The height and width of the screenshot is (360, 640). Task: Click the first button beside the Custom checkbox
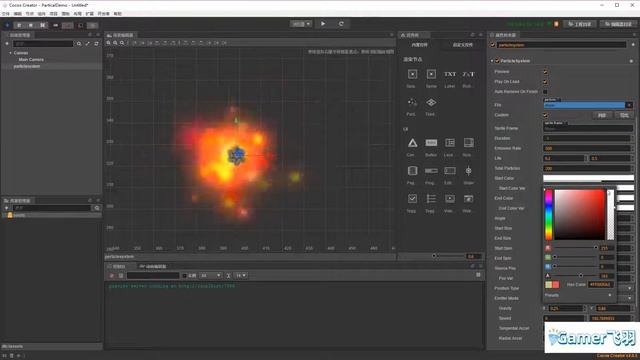602,116
